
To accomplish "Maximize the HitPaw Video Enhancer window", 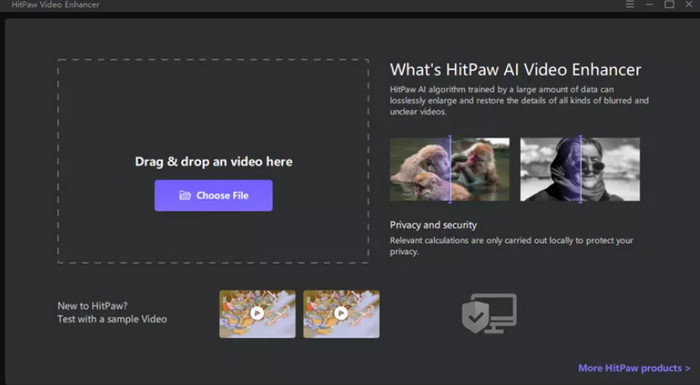I will 669,4.
